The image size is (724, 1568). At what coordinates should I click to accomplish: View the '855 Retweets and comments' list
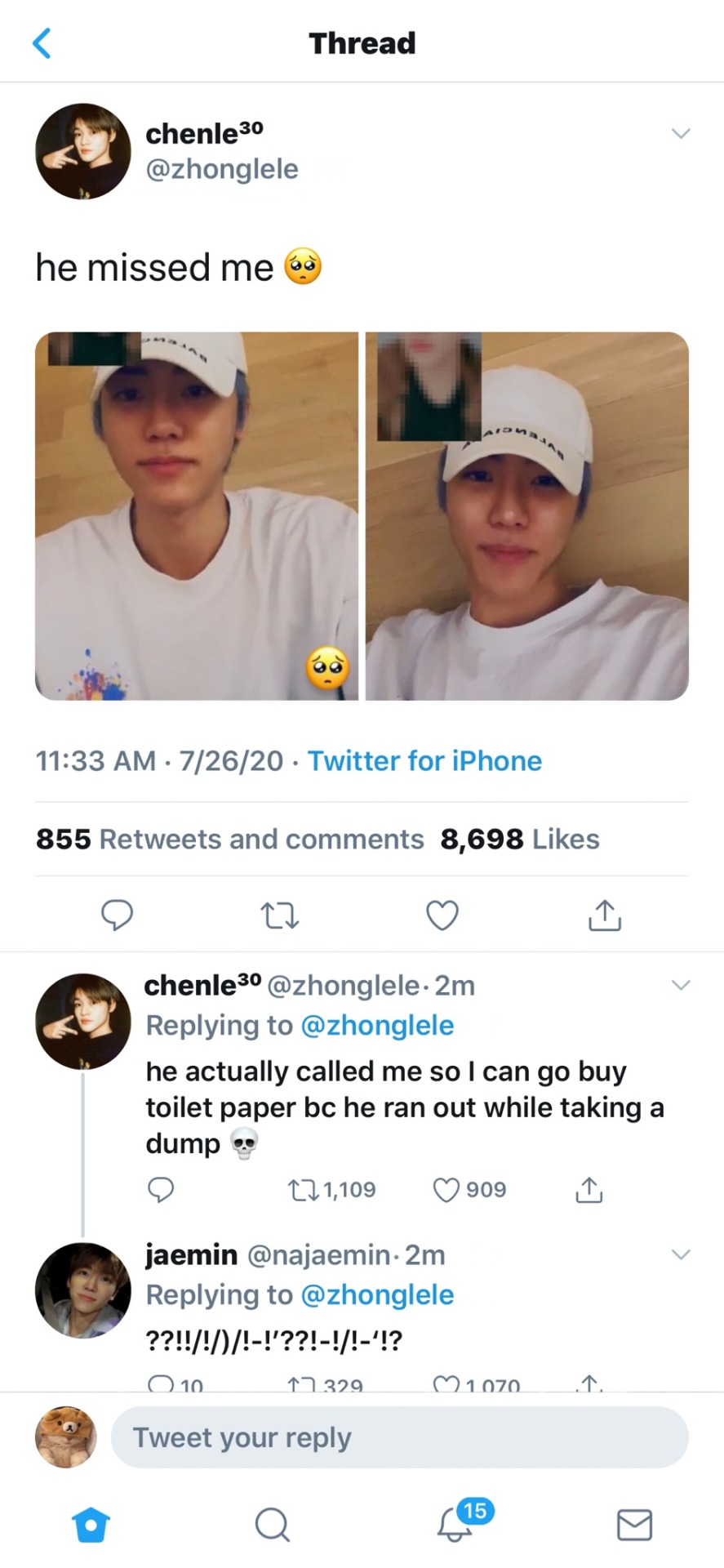[x=229, y=840]
